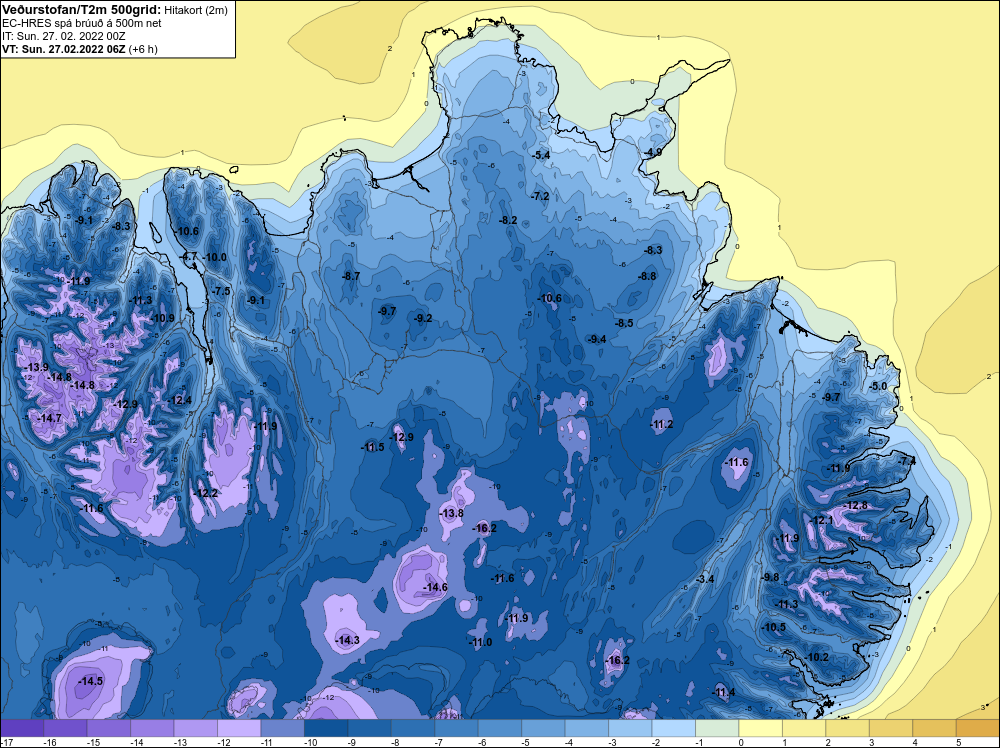The height and width of the screenshot is (748, 1000).
Task: Click the -5.0 temperature label
Action: click(879, 386)
